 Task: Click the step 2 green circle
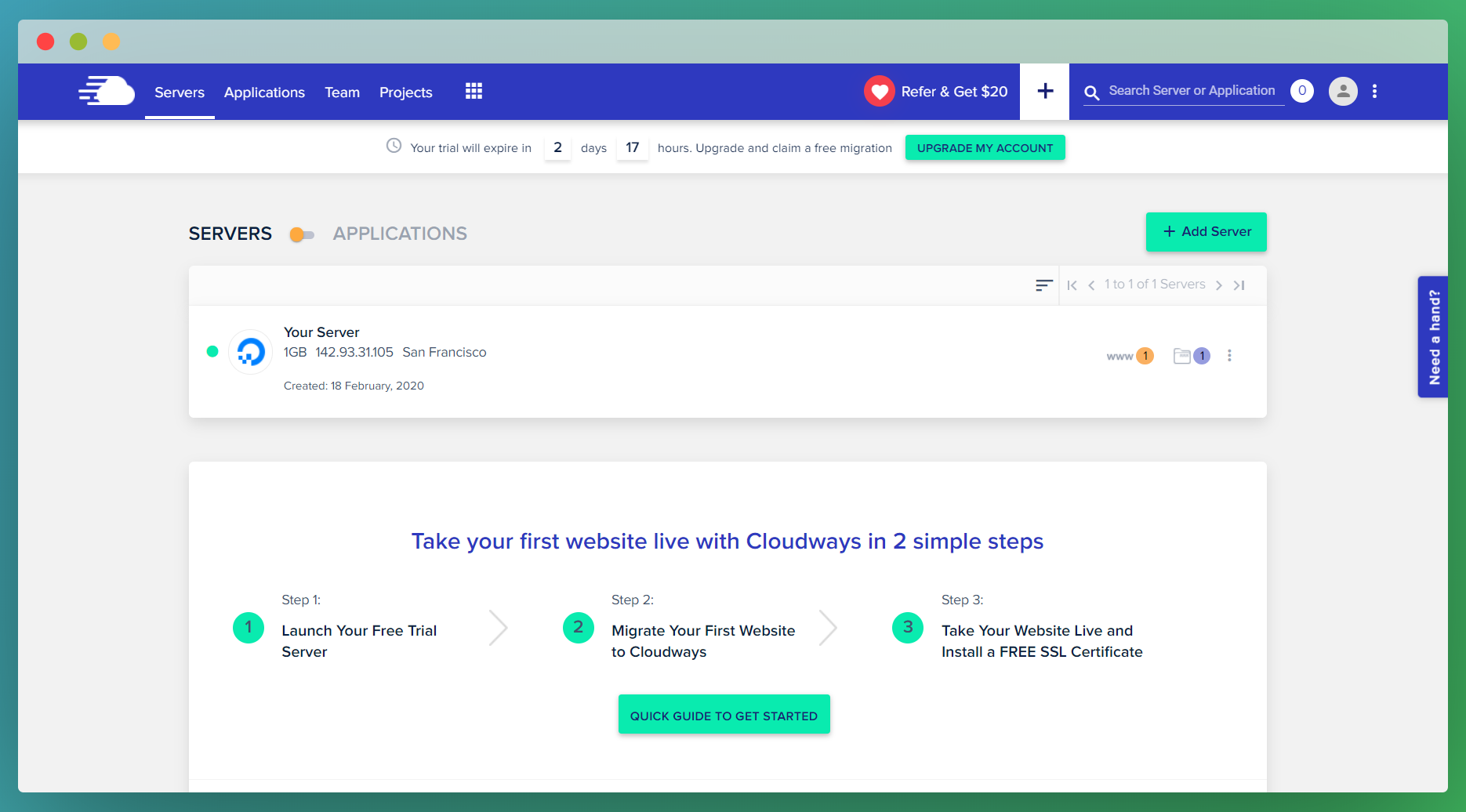pos(579,628)
